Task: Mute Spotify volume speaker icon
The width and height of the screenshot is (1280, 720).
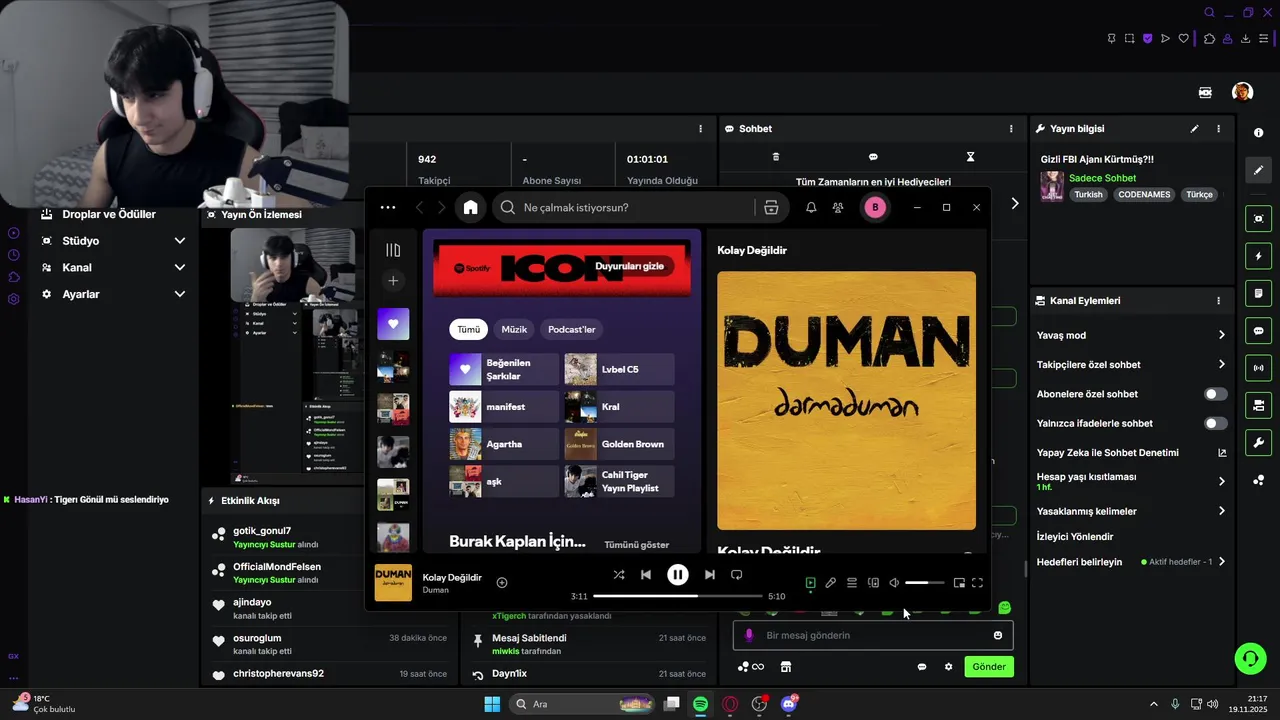Action: tap(894, 583)
